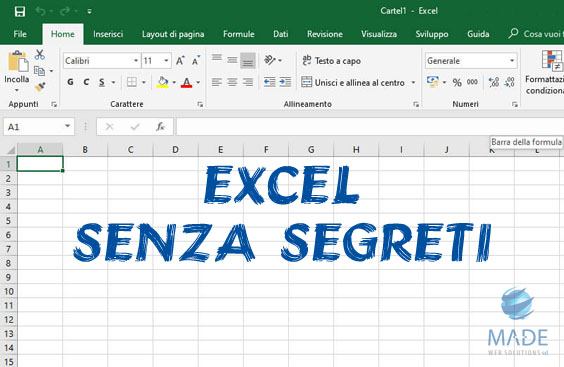This screenshot has height=367, width=564.
Task: Open the Sviluppo tab
Action: coord(432,34)
